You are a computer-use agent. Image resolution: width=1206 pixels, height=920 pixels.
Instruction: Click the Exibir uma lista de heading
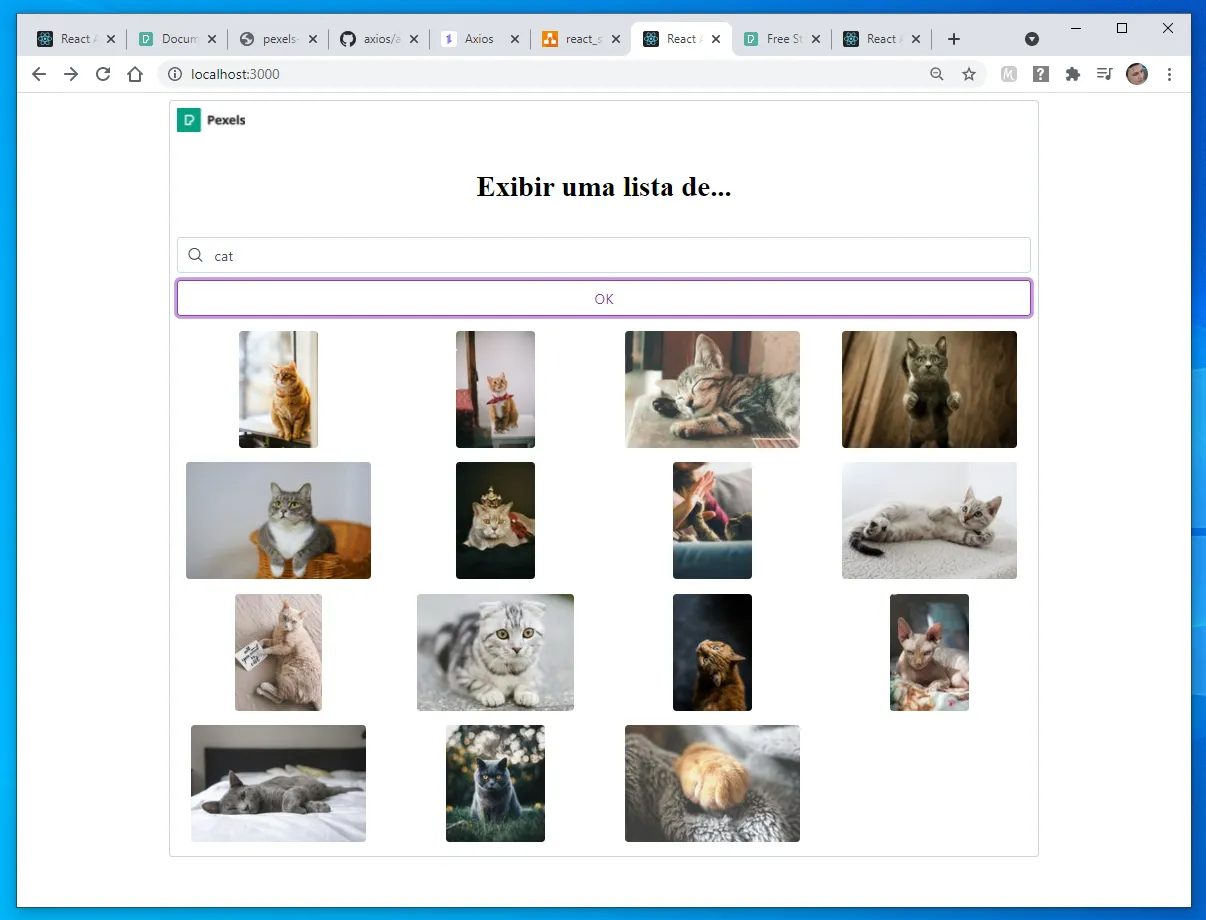(604, 186)
